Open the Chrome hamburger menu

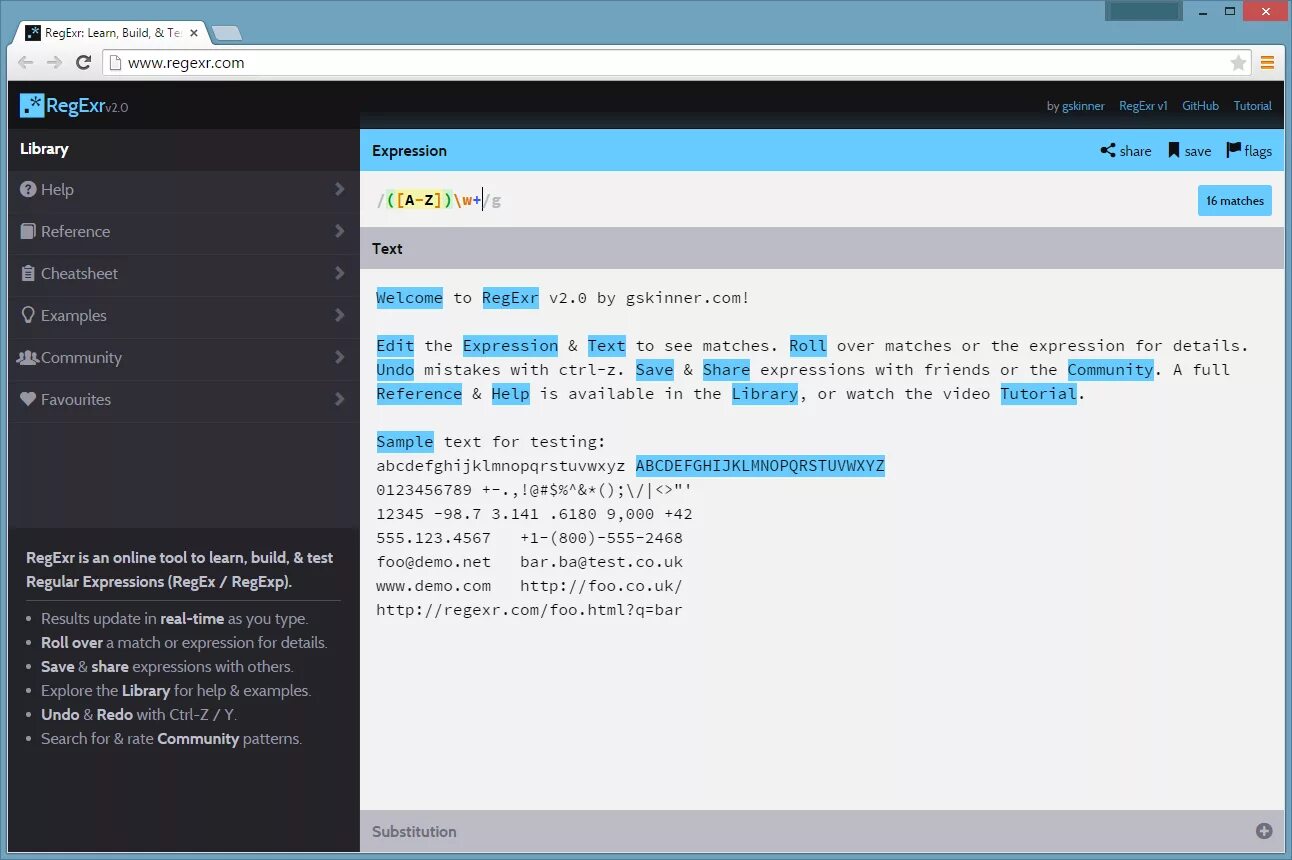(x=1268, y=62)
